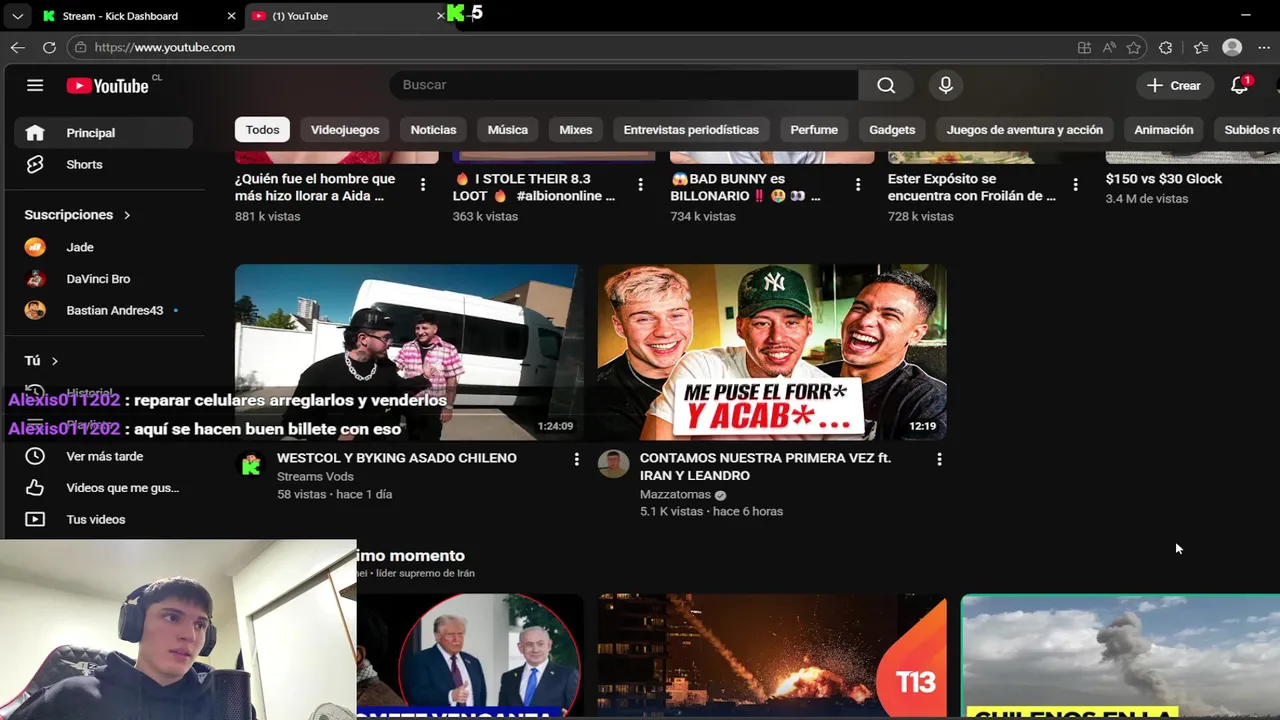Screen dimensions: 1280x720
Task: Click the Buscar search field
Action: (x=624, y=85)
